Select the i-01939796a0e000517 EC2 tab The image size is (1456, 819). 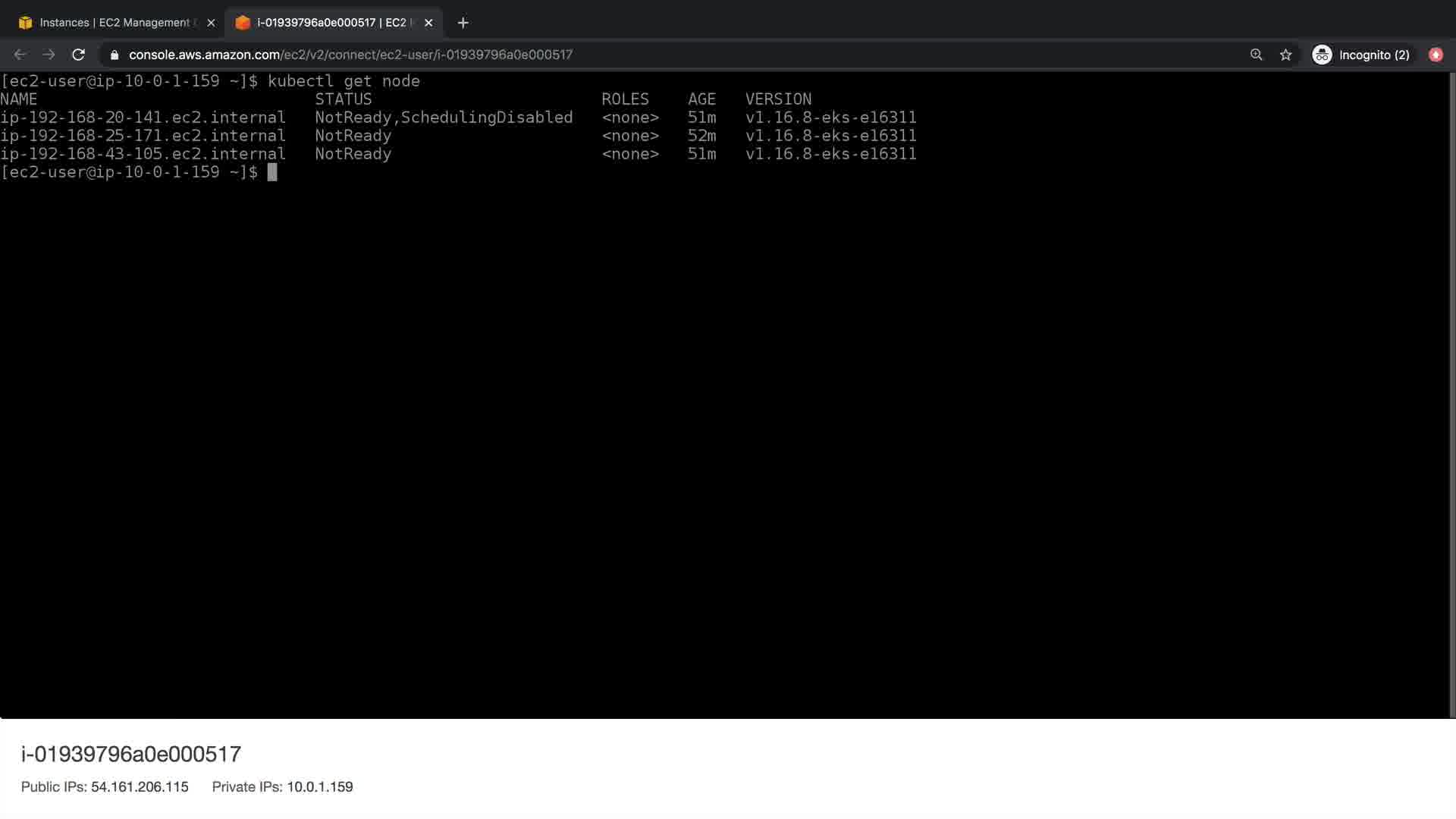coord(331,23)
